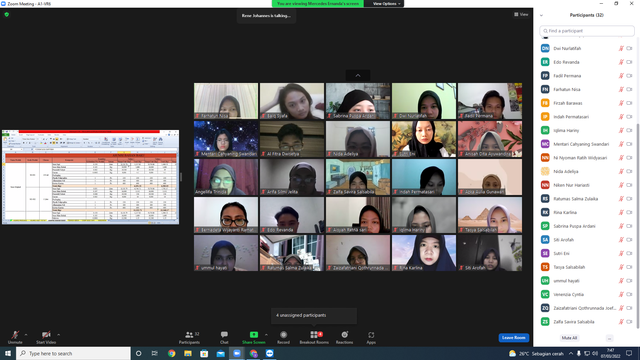The height and width of the screenshot is (360, 640).
Task: Click Siti Arofah's camera icon in list
Action: (629, 240)
